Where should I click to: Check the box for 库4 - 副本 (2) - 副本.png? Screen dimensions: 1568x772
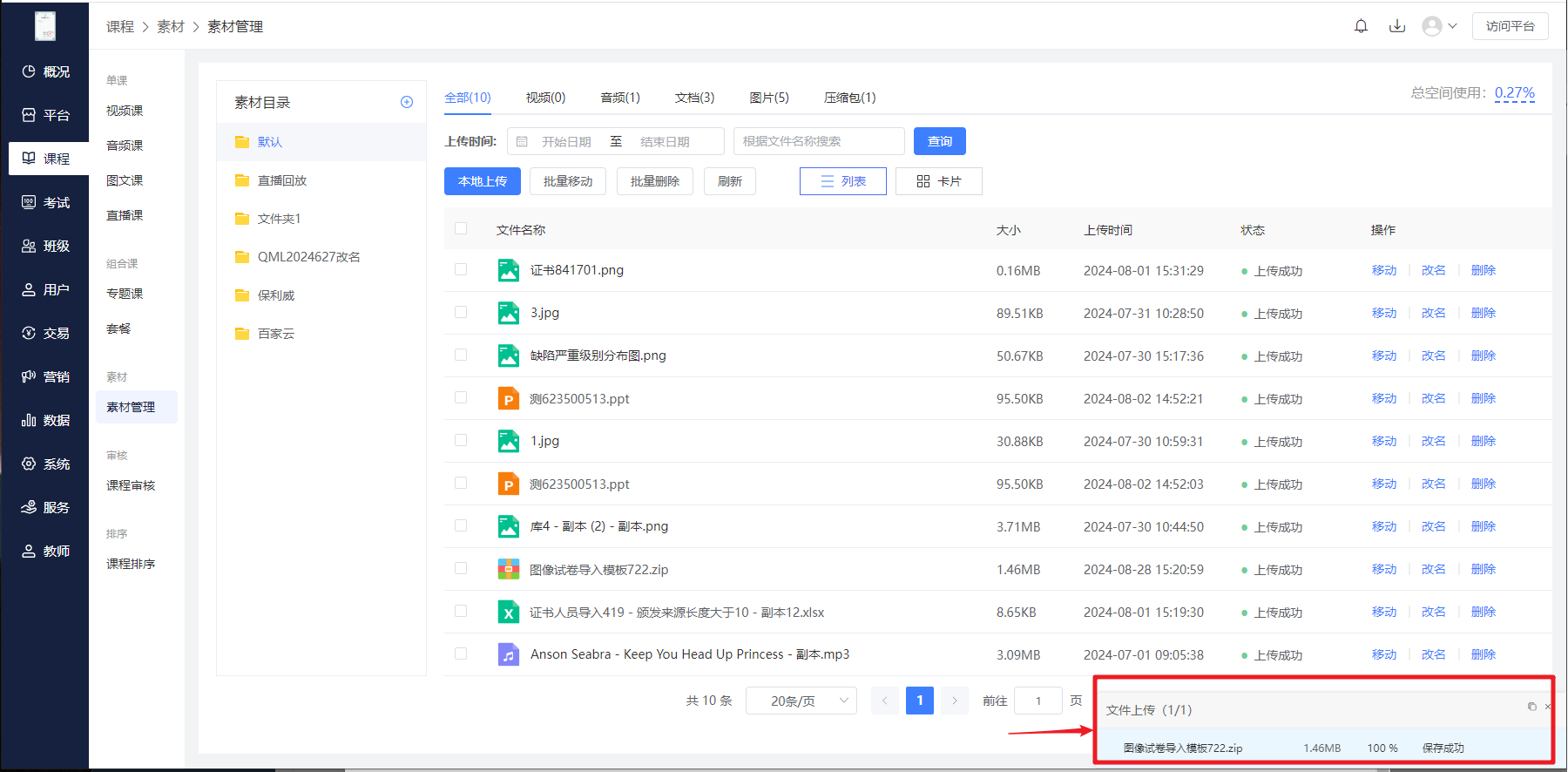pyautogui.click(x=461, y=525)
